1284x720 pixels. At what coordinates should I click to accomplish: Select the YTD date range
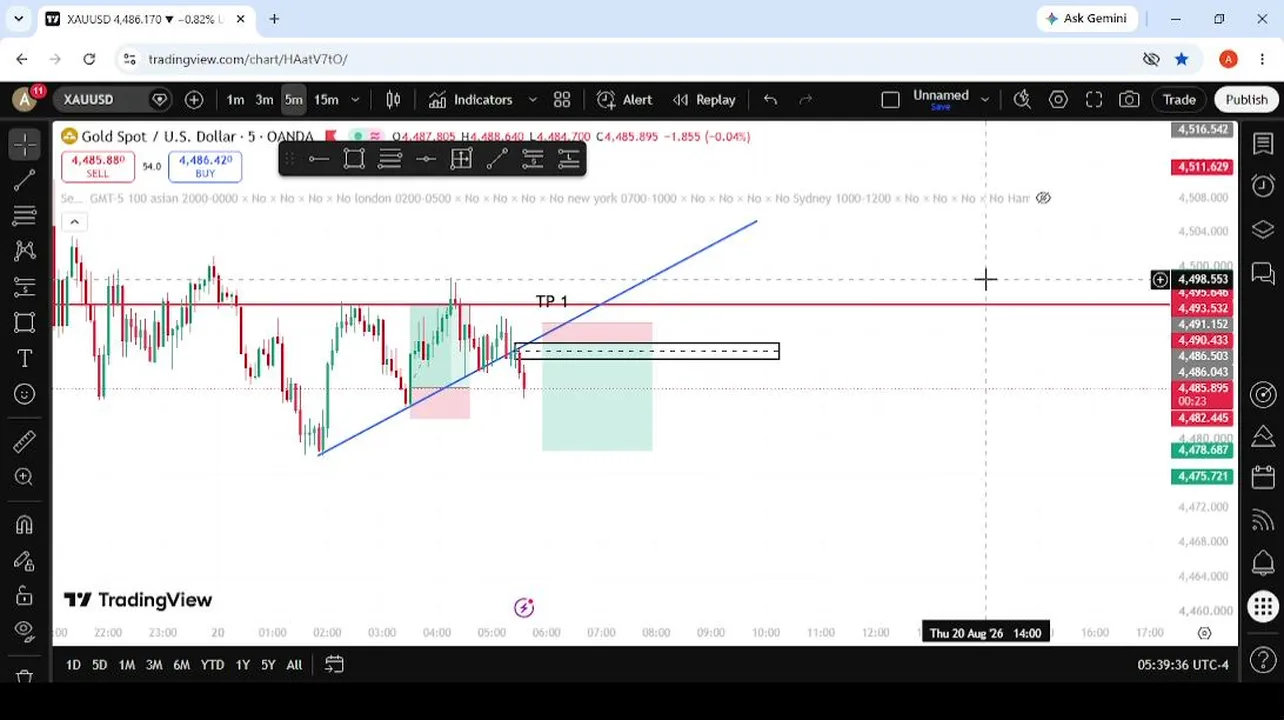[212, 665]
